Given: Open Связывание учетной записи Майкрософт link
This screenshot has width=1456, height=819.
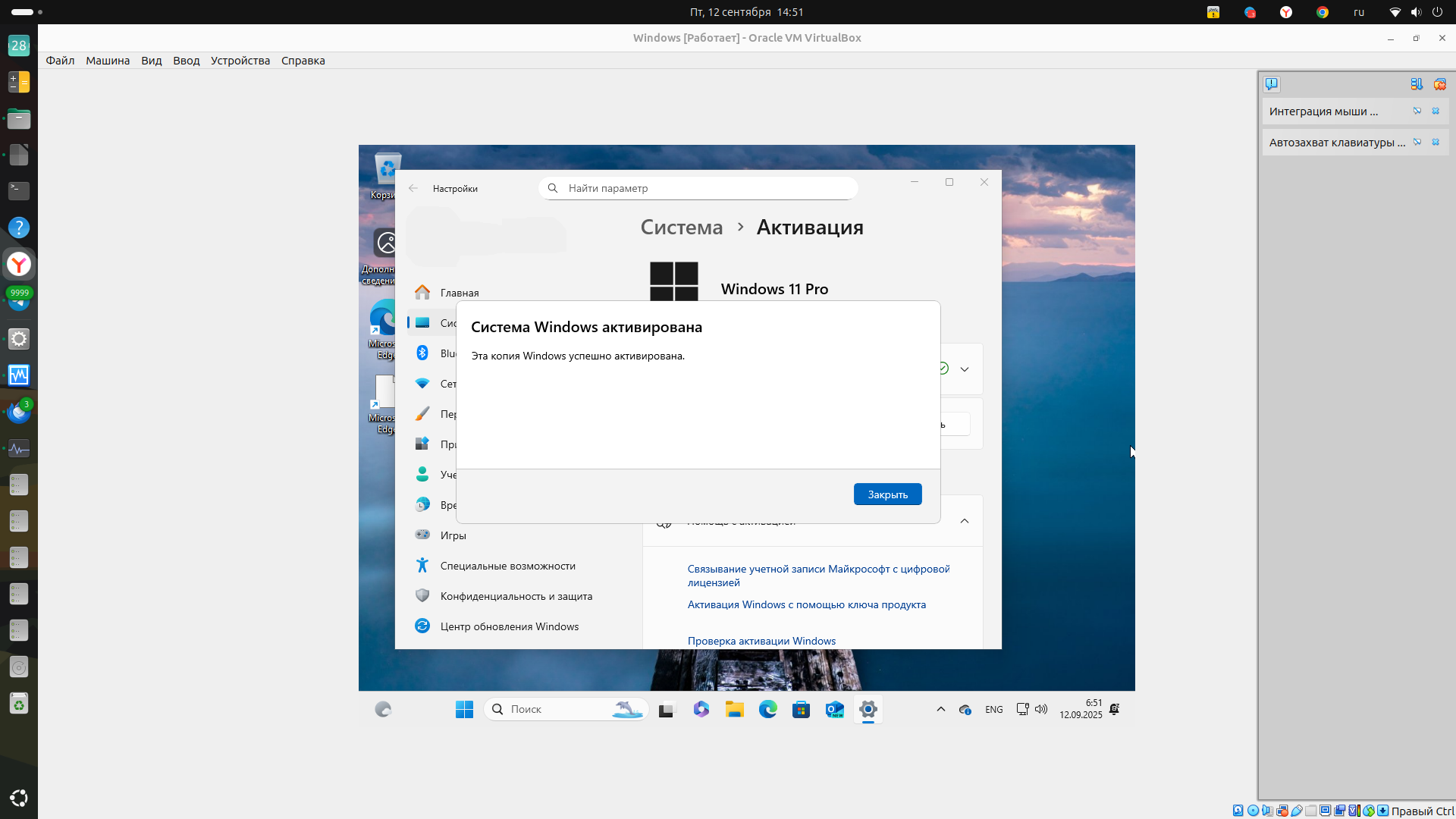Looking at the screenshot, I should [818, 576].
